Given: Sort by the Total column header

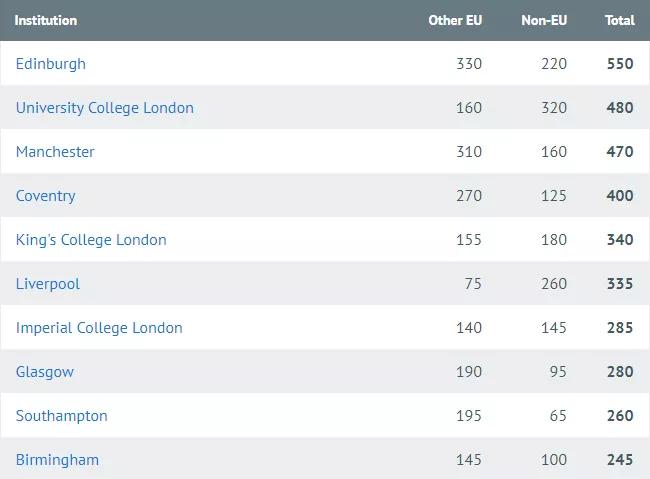Looking at the screenshot, I should 619,20.
